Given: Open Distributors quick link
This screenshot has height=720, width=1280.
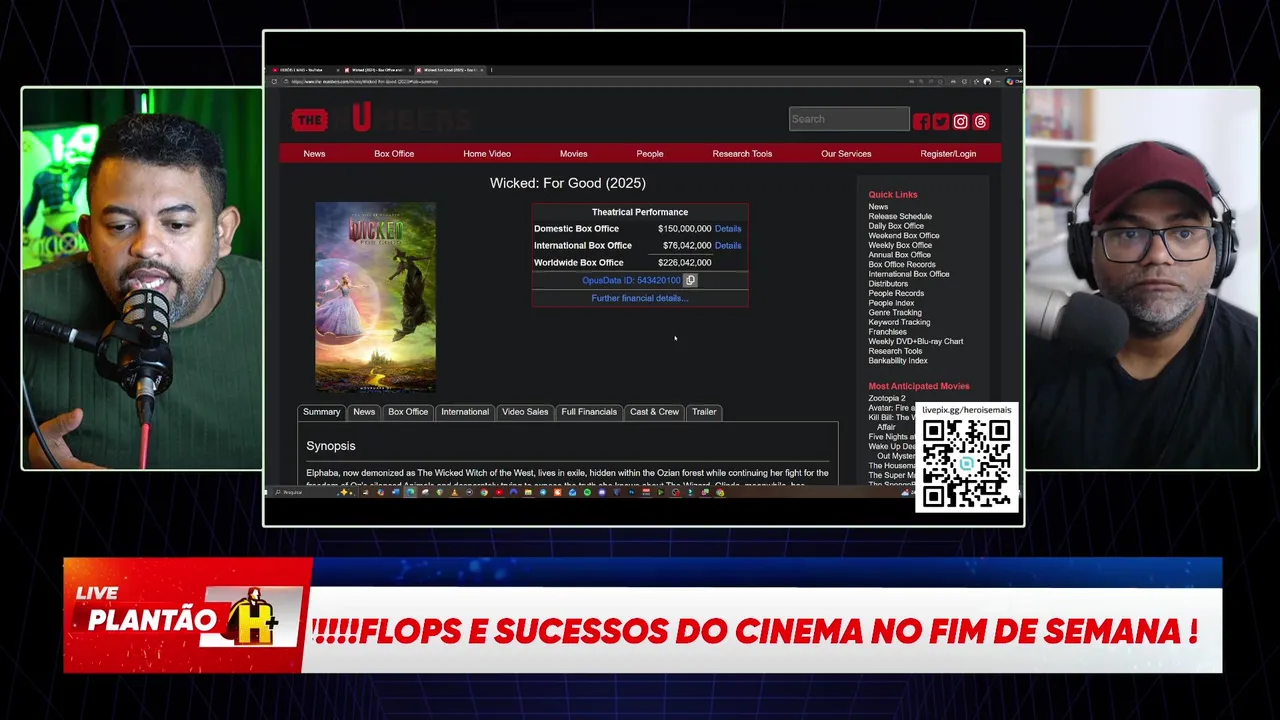Looking at the screenshot, I should point(888,284).
